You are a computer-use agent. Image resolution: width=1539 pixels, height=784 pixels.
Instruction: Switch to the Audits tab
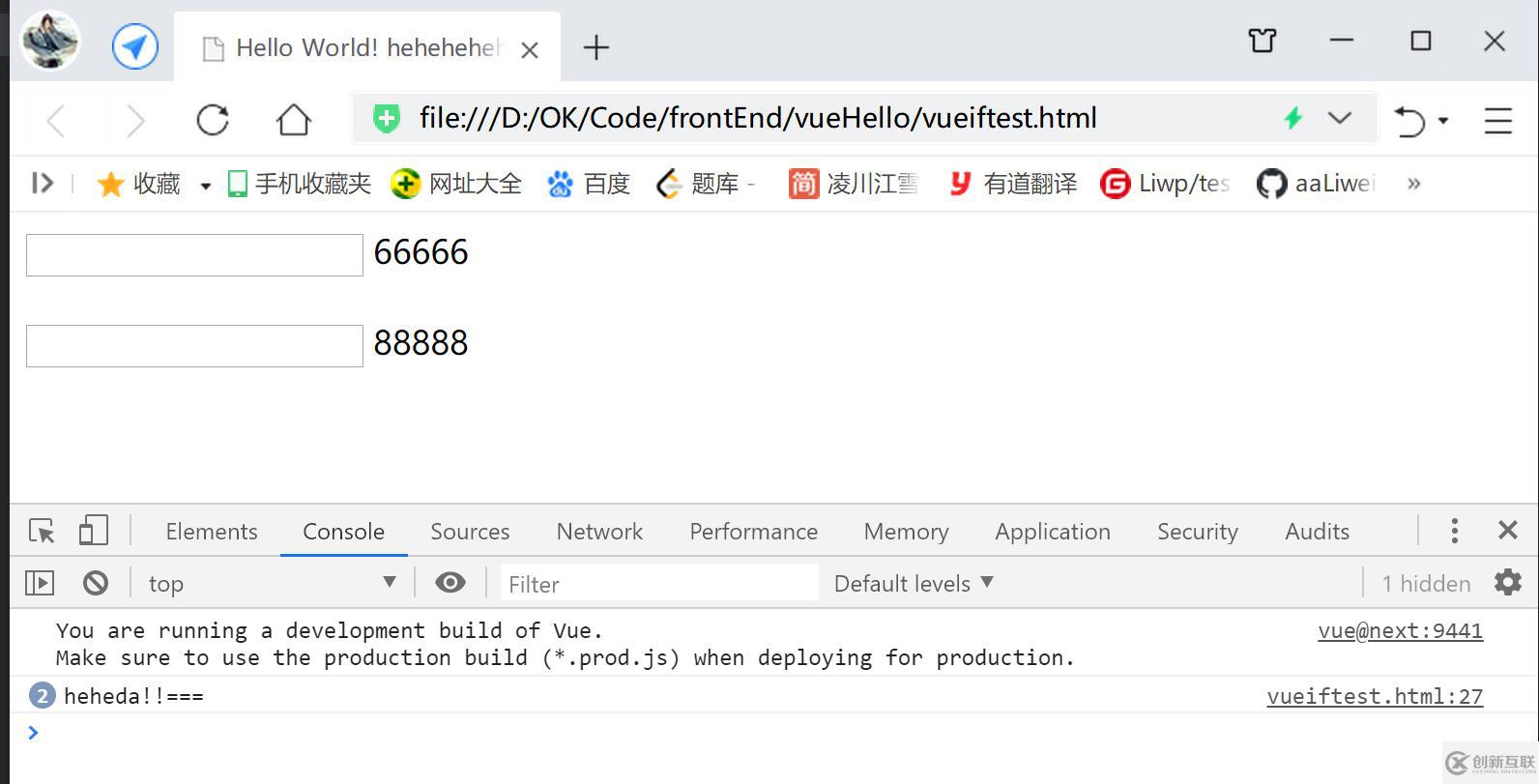pos(1317,532)
